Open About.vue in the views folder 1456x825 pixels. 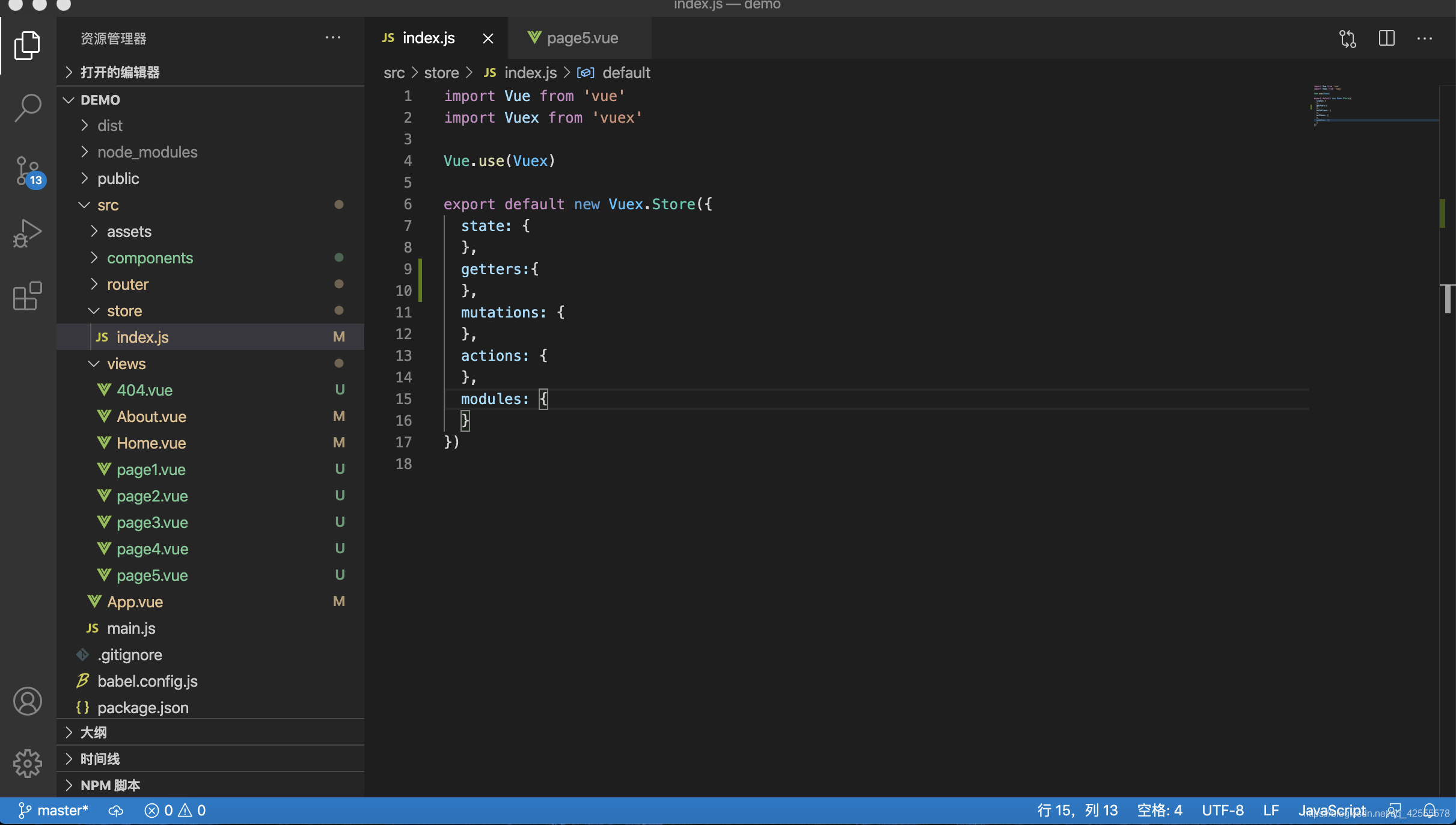(x=151, y=415)
